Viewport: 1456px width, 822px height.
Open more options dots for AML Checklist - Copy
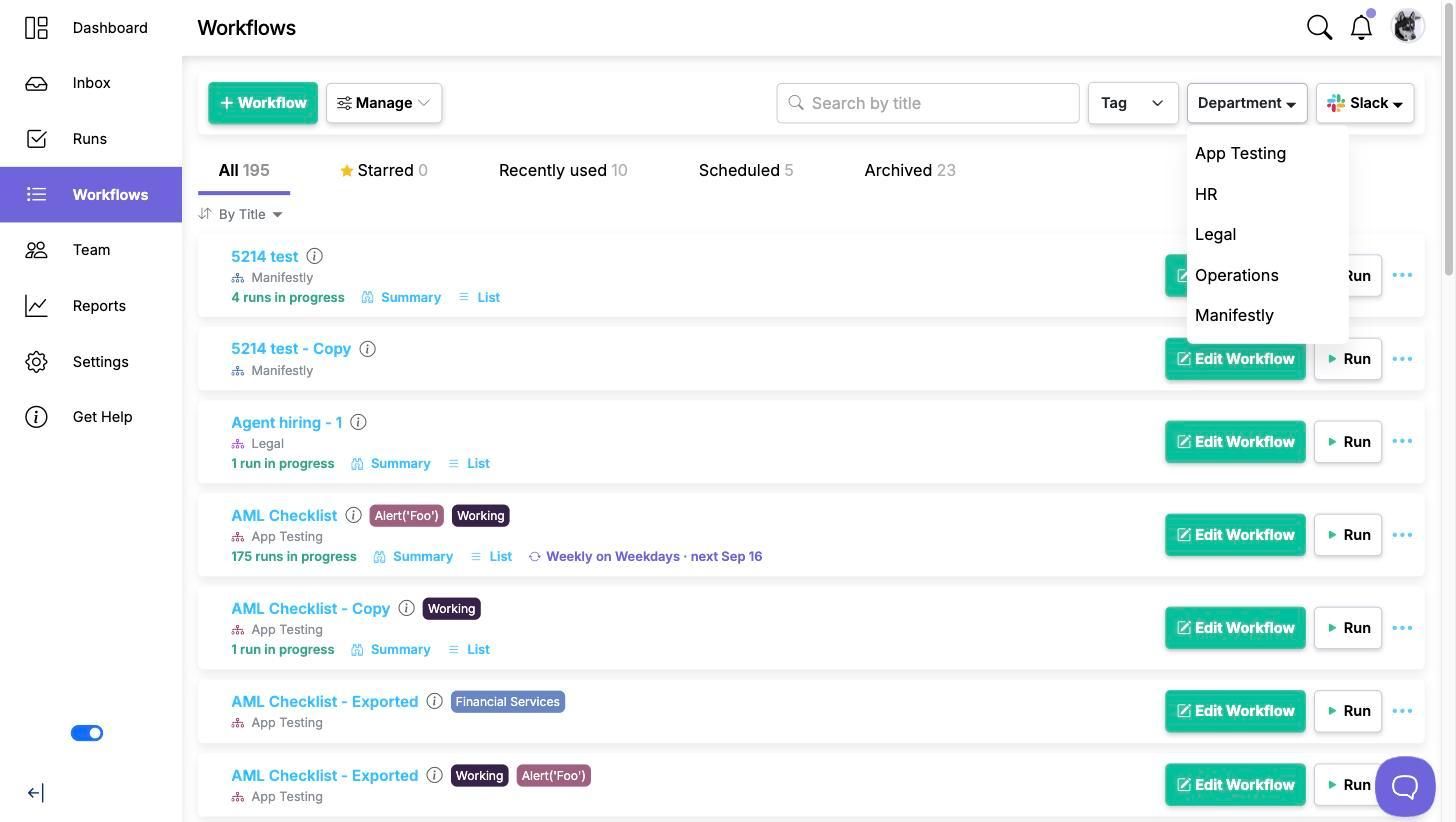tap(1402, 628)
